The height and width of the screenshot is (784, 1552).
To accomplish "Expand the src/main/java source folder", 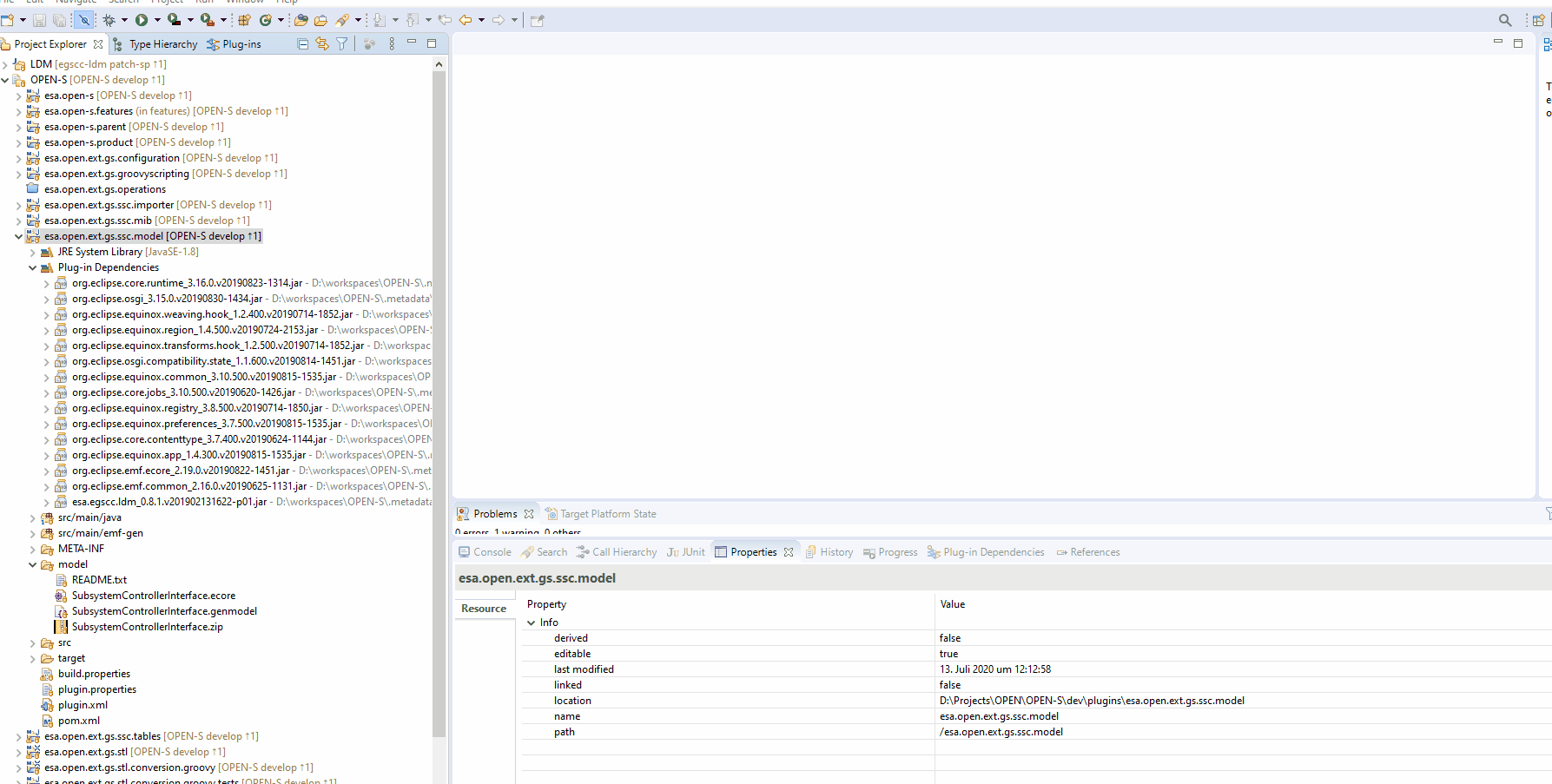I will (33, 518).
